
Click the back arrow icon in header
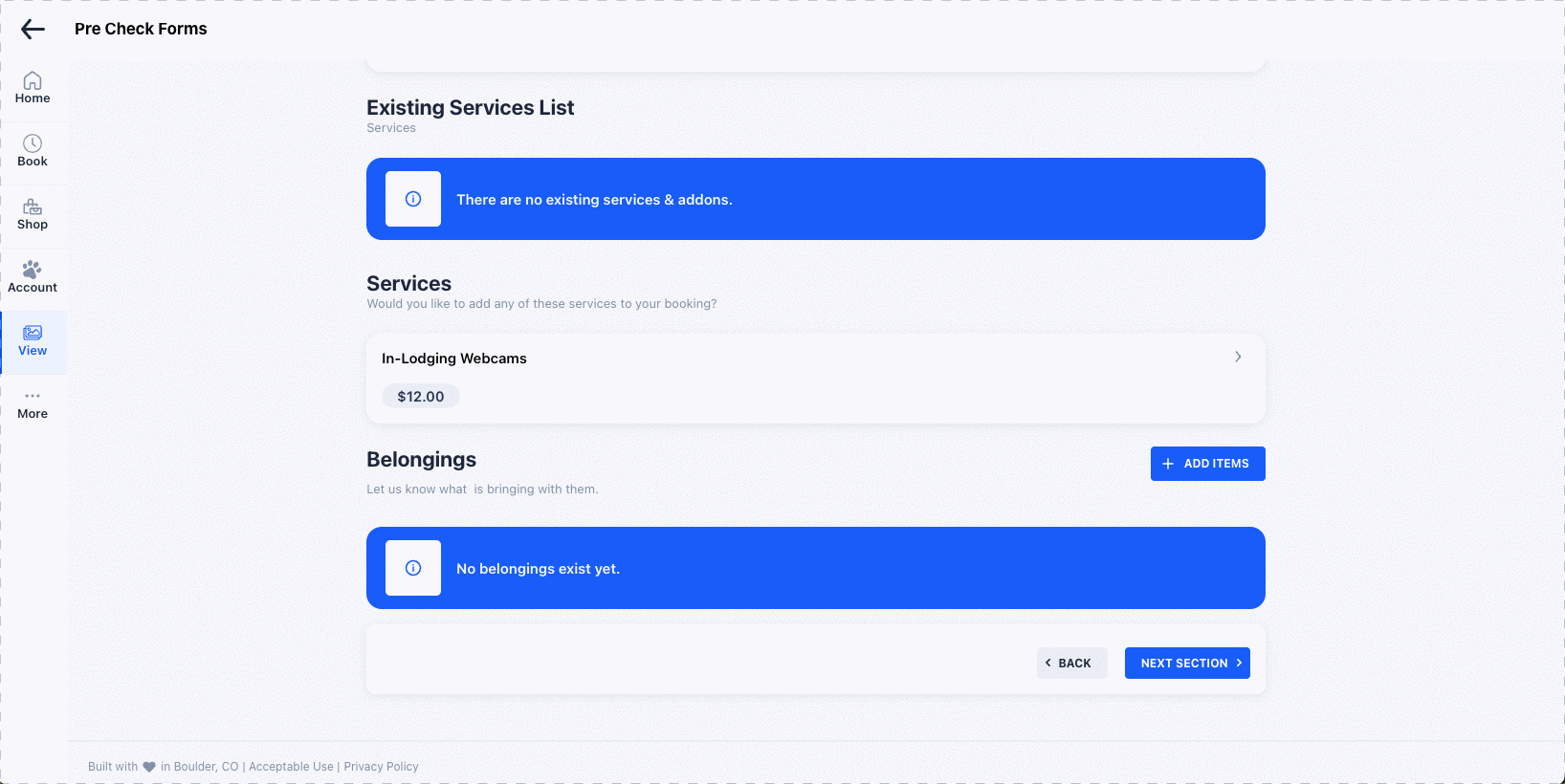tap(33, 30)
